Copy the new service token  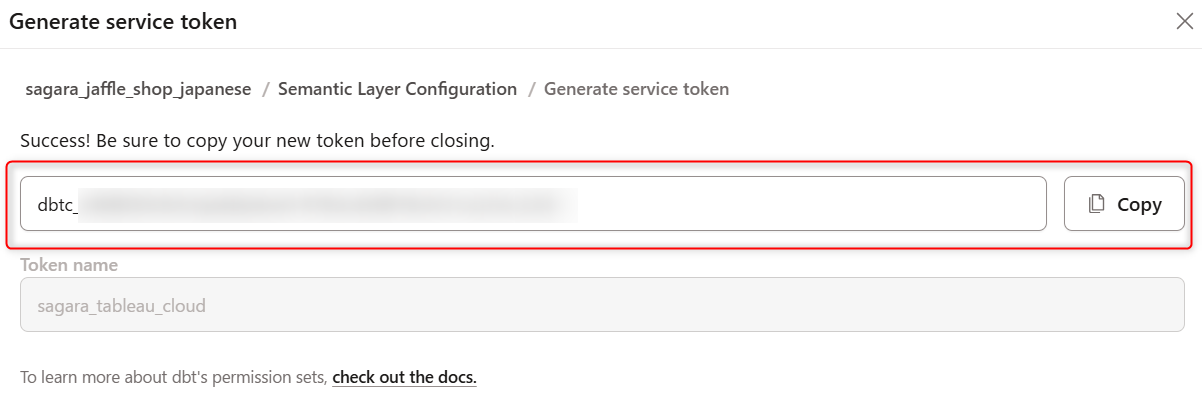(x=1124, y=204)
